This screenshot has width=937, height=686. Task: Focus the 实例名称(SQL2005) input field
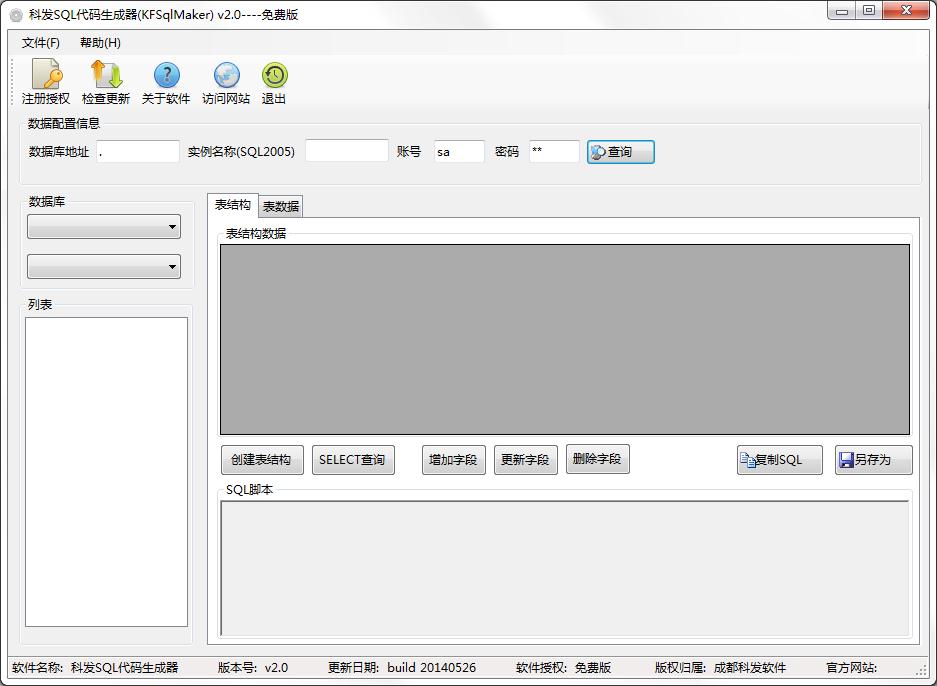[346, 152]
